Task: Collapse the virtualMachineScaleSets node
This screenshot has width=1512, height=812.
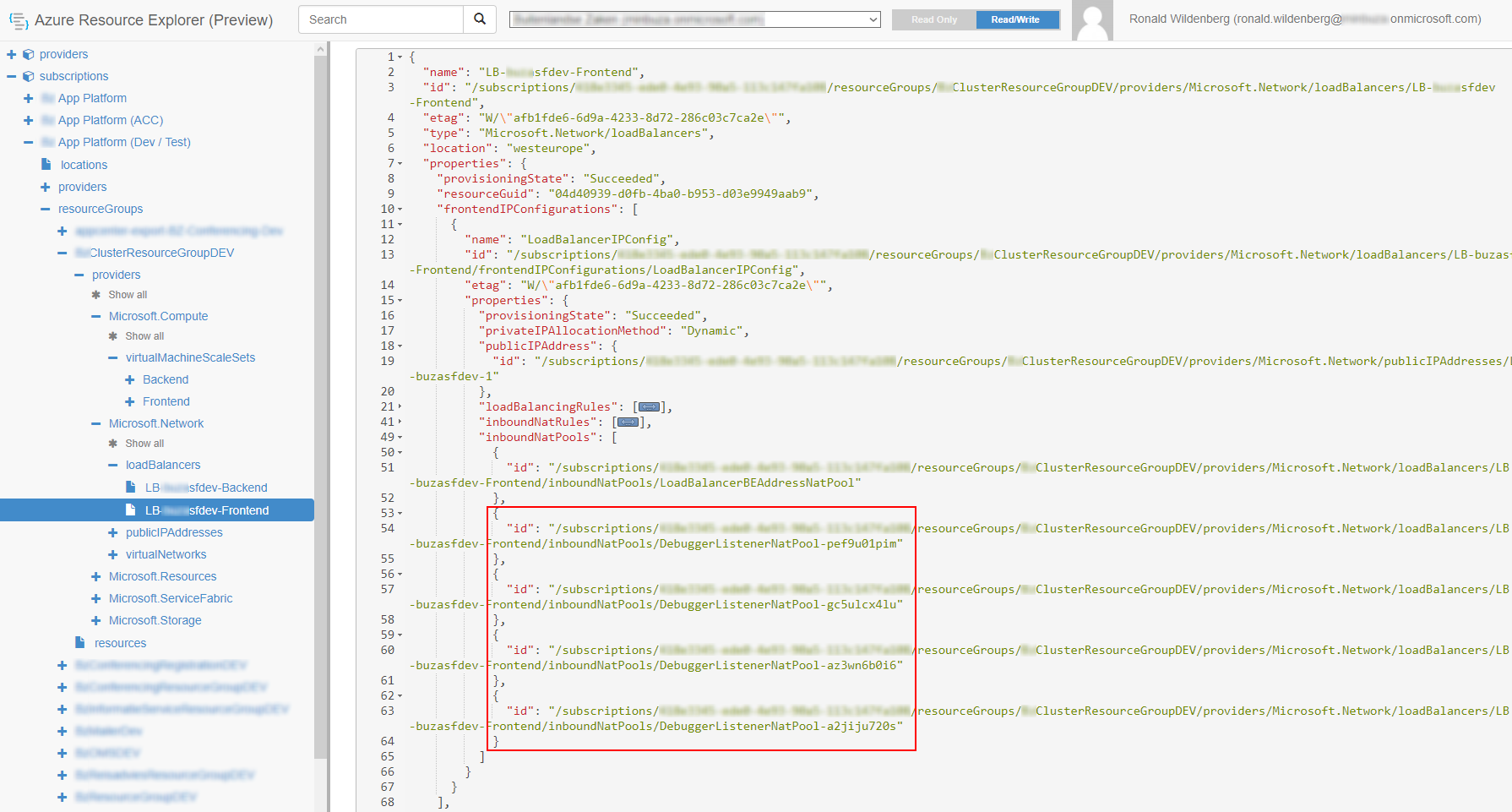Action: [x=113, y=357]
